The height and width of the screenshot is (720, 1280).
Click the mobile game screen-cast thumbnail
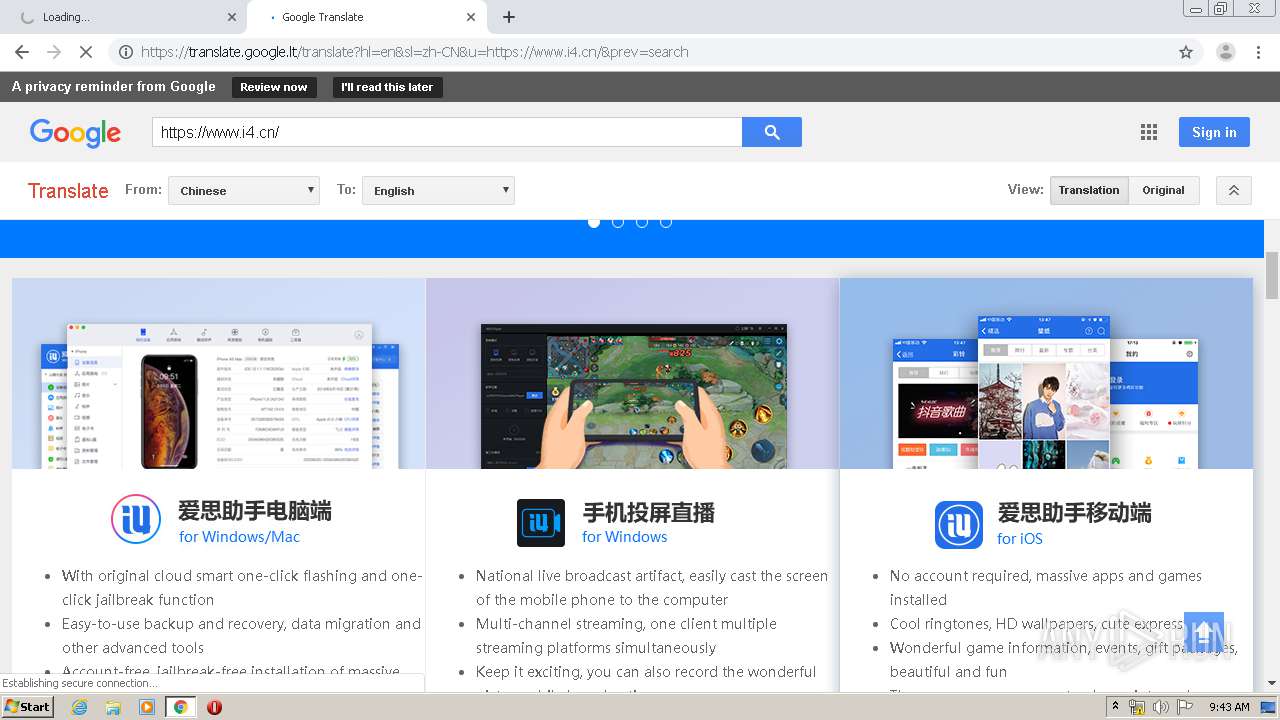pos(633,373)
